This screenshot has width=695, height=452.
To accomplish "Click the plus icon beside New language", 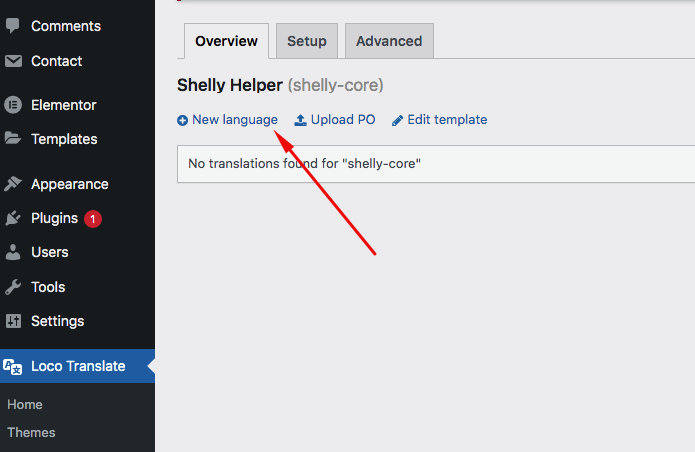I will pos(182,120).
